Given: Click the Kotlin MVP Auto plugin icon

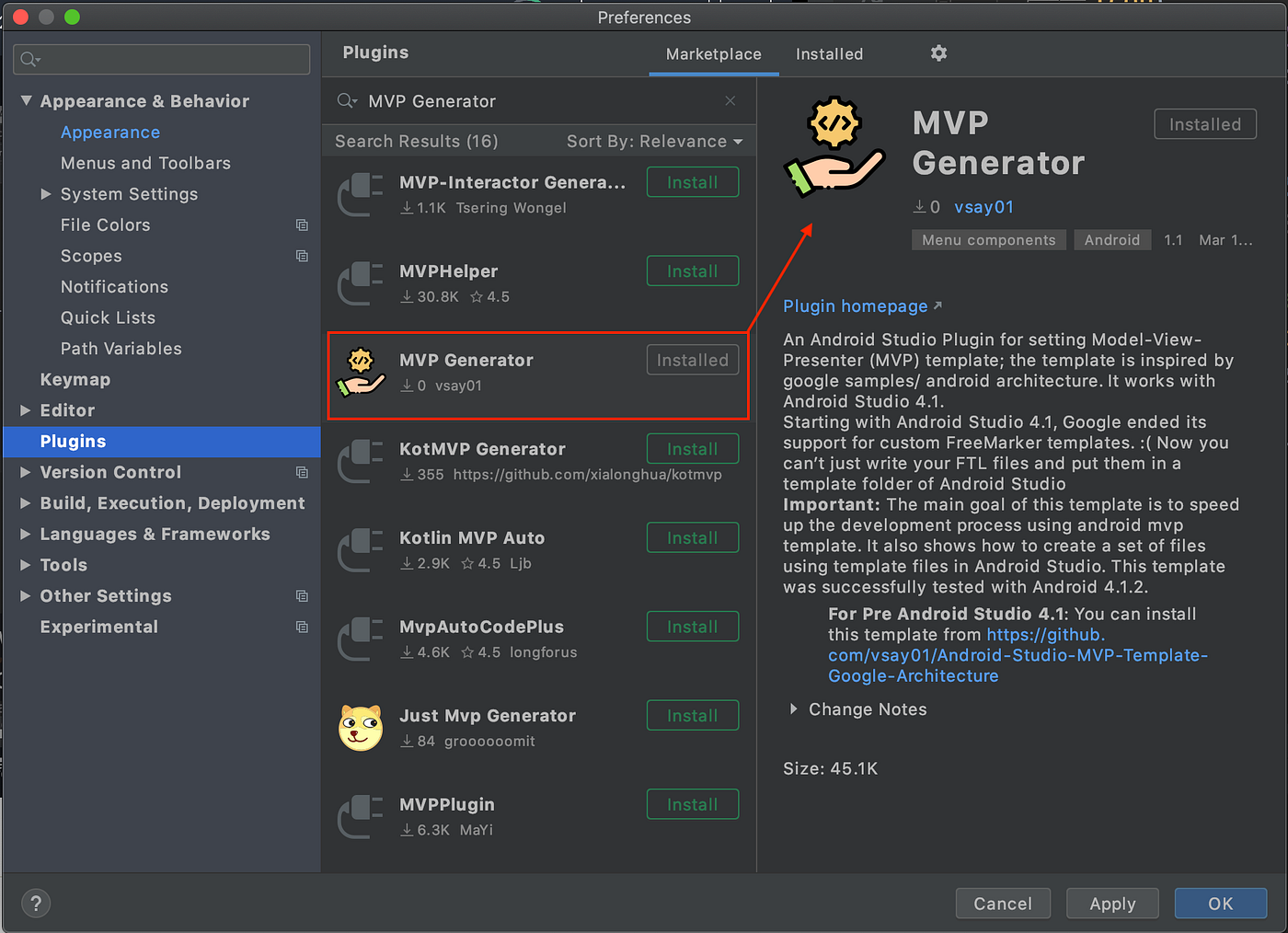Looking at the screenshot, I should [x=361, y=550].
